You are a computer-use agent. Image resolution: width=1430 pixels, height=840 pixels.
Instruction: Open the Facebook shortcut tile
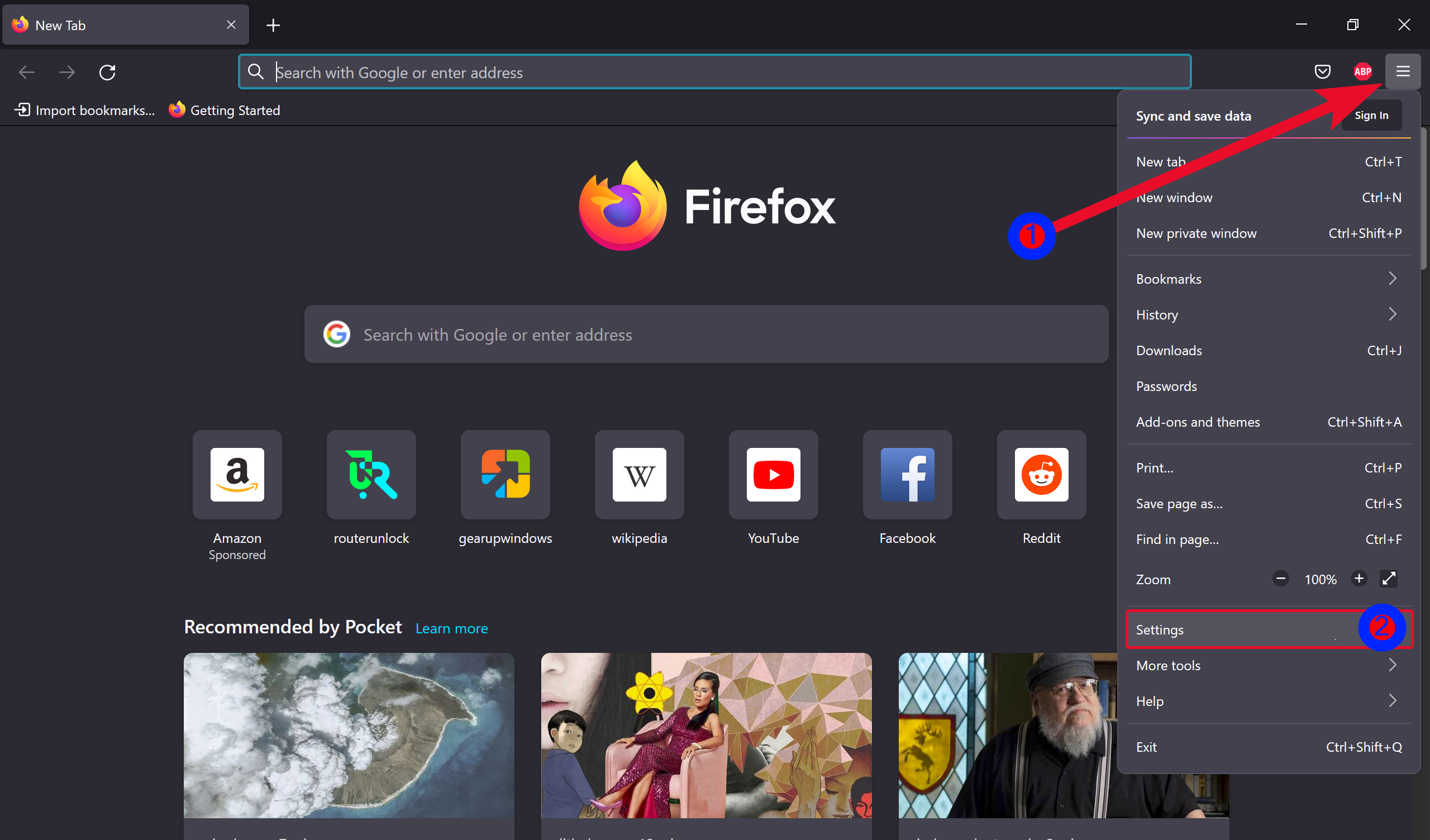point(907,475)
